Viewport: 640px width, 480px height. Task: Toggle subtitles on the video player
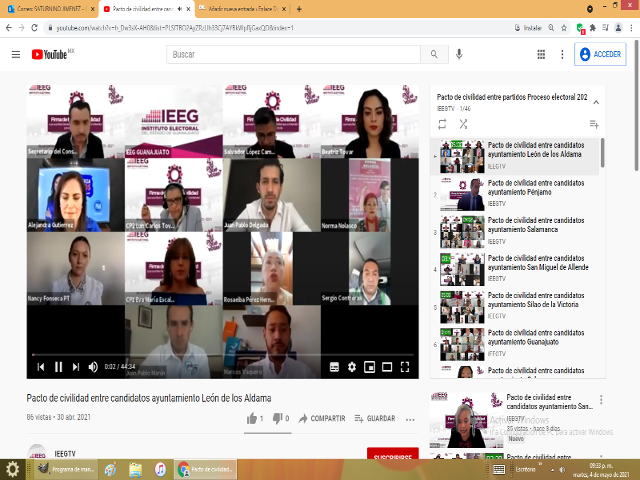pos(333,367)
